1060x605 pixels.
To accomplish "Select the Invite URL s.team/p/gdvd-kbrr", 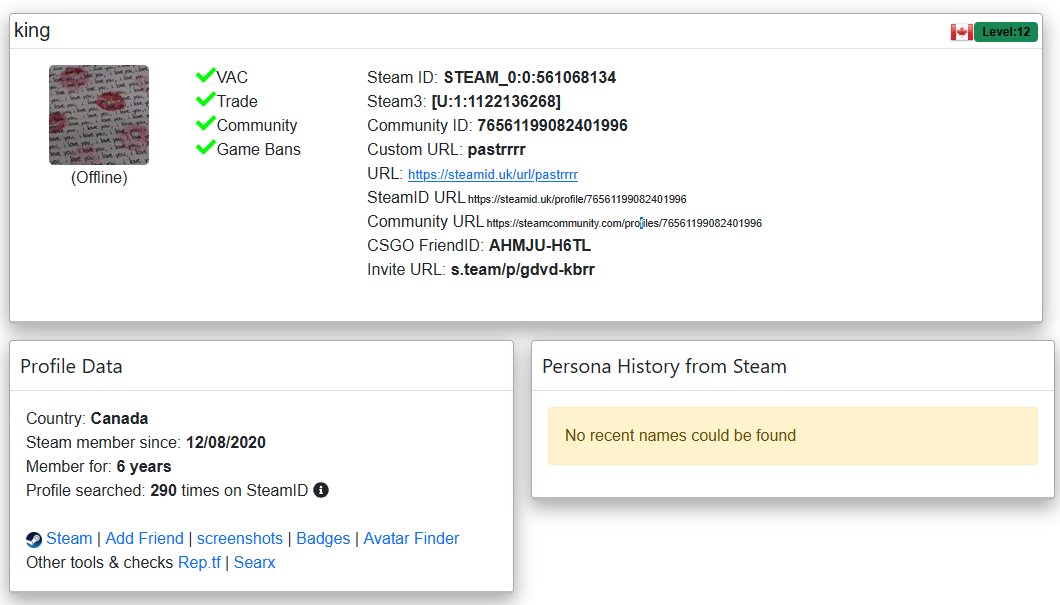I will (x=523, y=270).
